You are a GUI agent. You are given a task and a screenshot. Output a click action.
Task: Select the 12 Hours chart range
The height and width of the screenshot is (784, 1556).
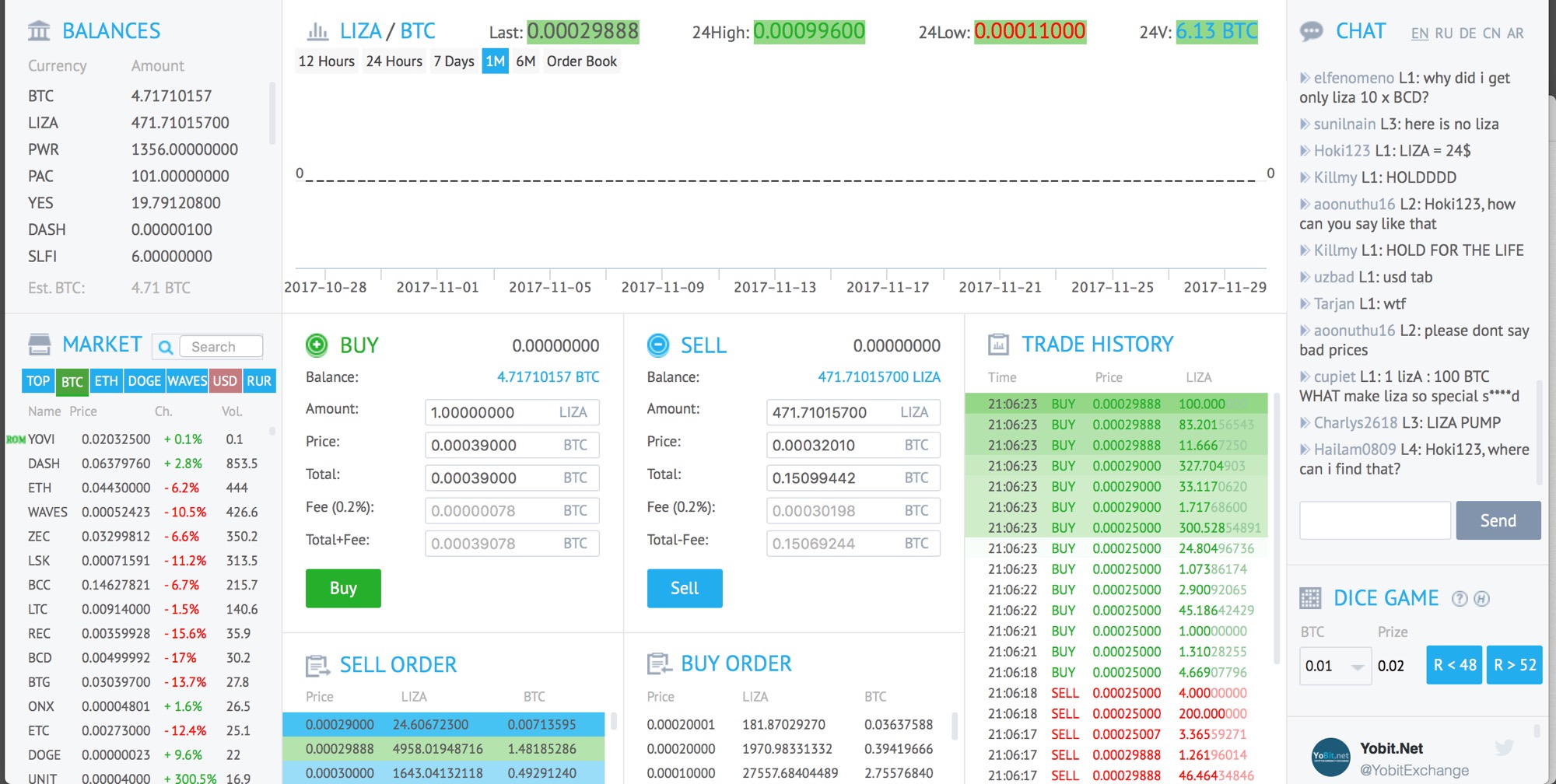pyautogui.click(x=326, y=61)
